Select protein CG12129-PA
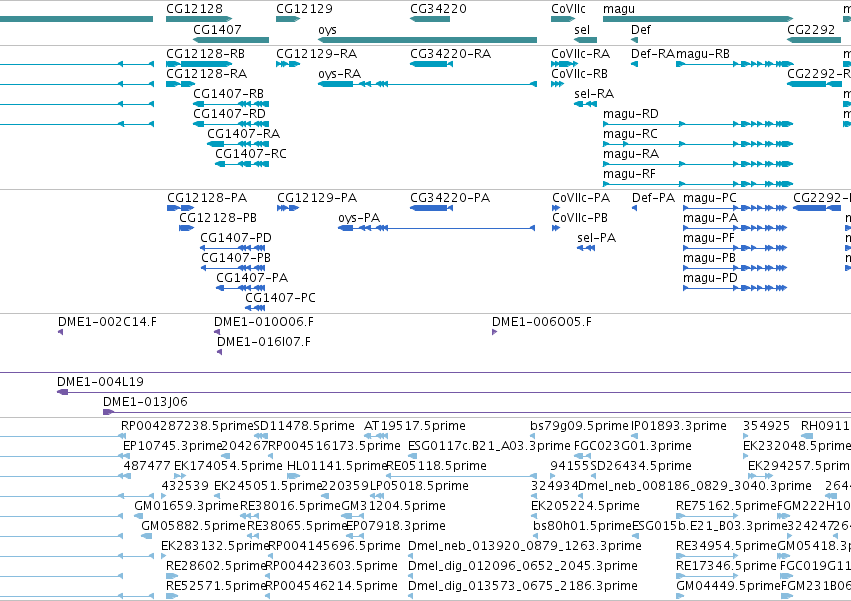Screen dimensions: 851x601 pyautogui.click(x=288, y=208)
